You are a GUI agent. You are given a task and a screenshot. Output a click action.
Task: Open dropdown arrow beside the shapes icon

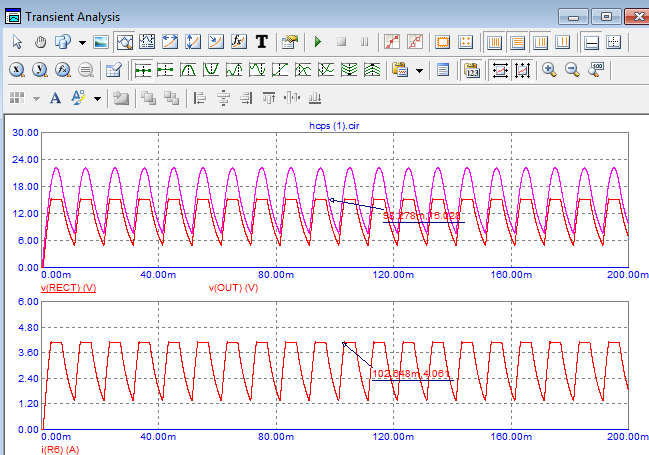(x=82, y=42)
